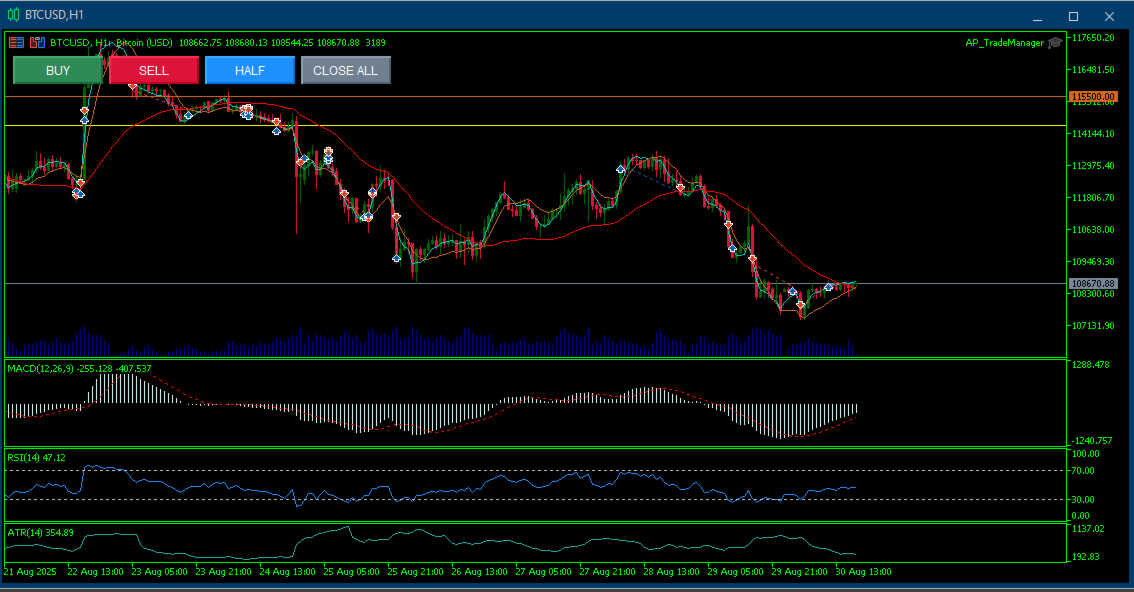The height and width of the screenshot is (592, 1134).
Task: Select the orange horizontal line at 115500
Action: tap(535, 96)
